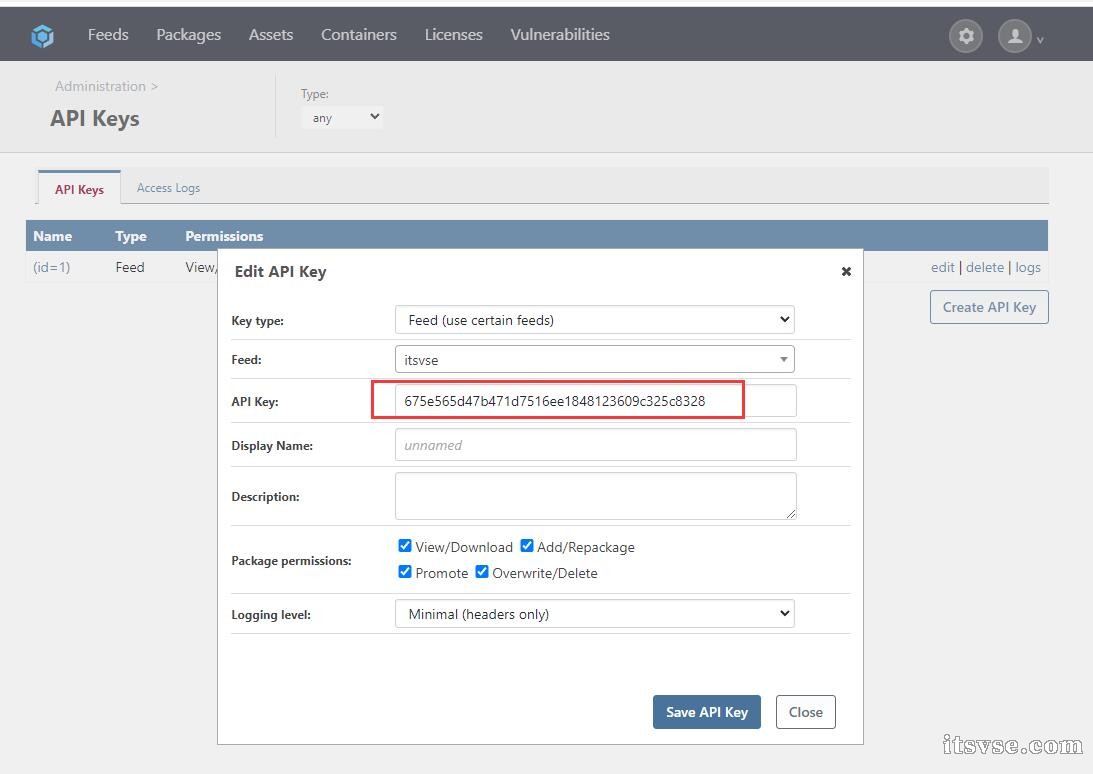Click the Description resize handle

pos(790,514)
